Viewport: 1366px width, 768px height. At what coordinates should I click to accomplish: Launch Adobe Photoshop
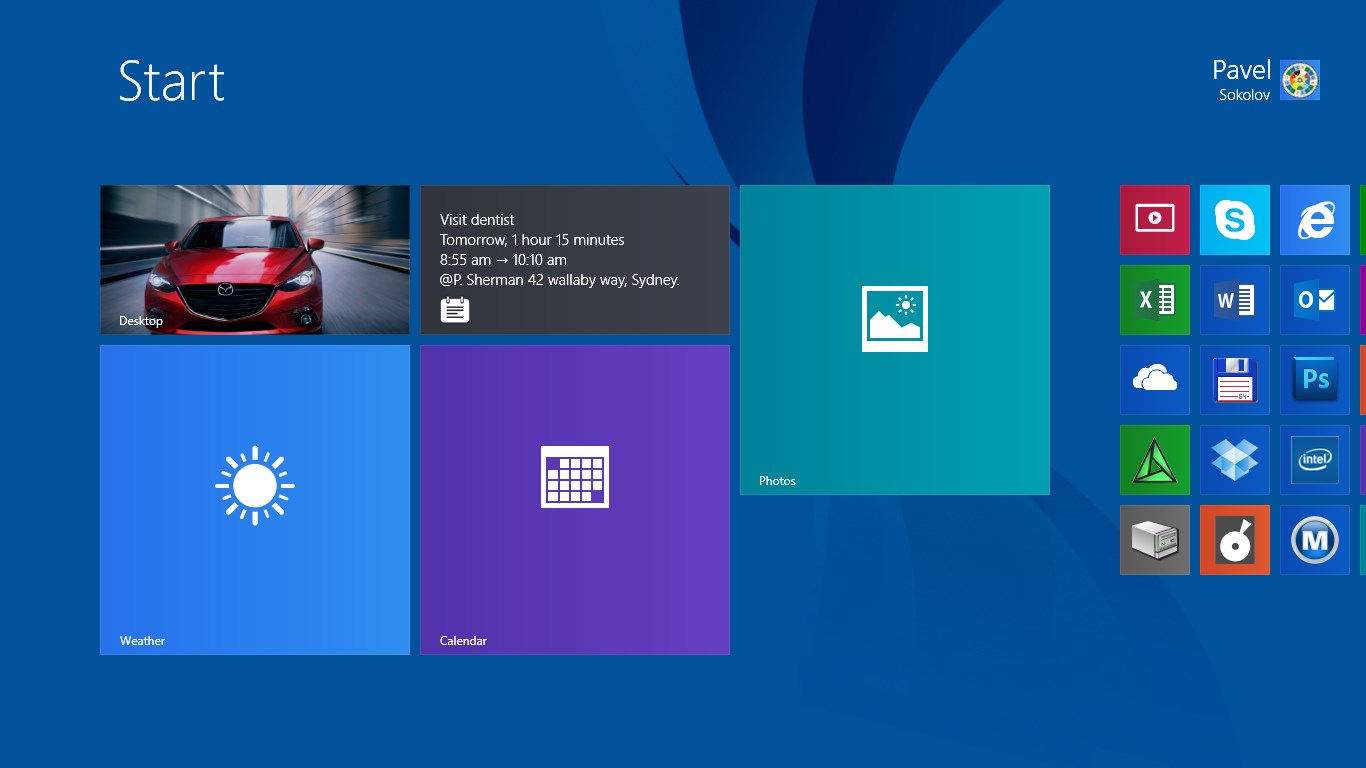pyautogui.click(x=1315, y=380)
